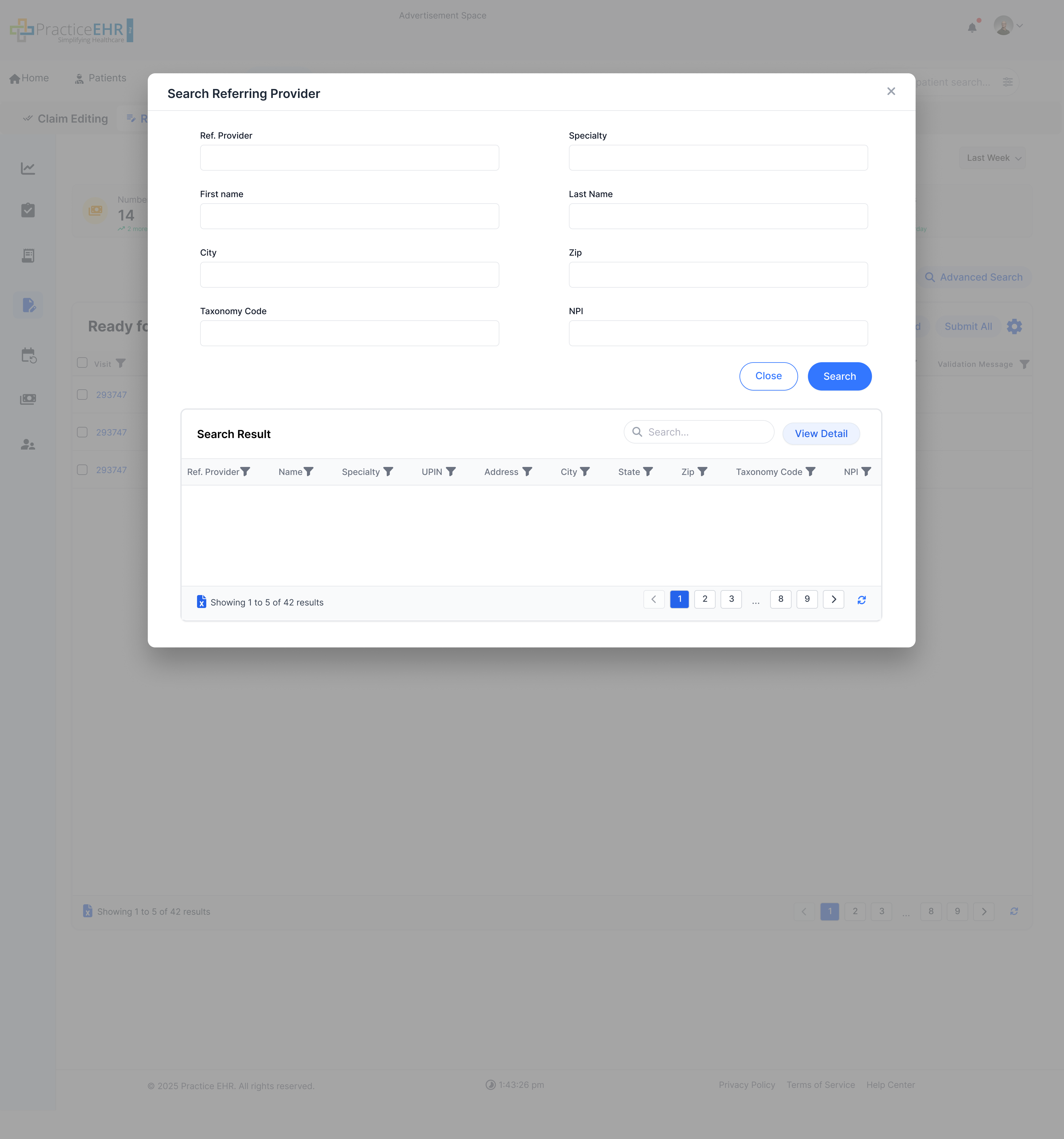
Task: Open the user avatar menu chevron
Action: coord(1020,26)
